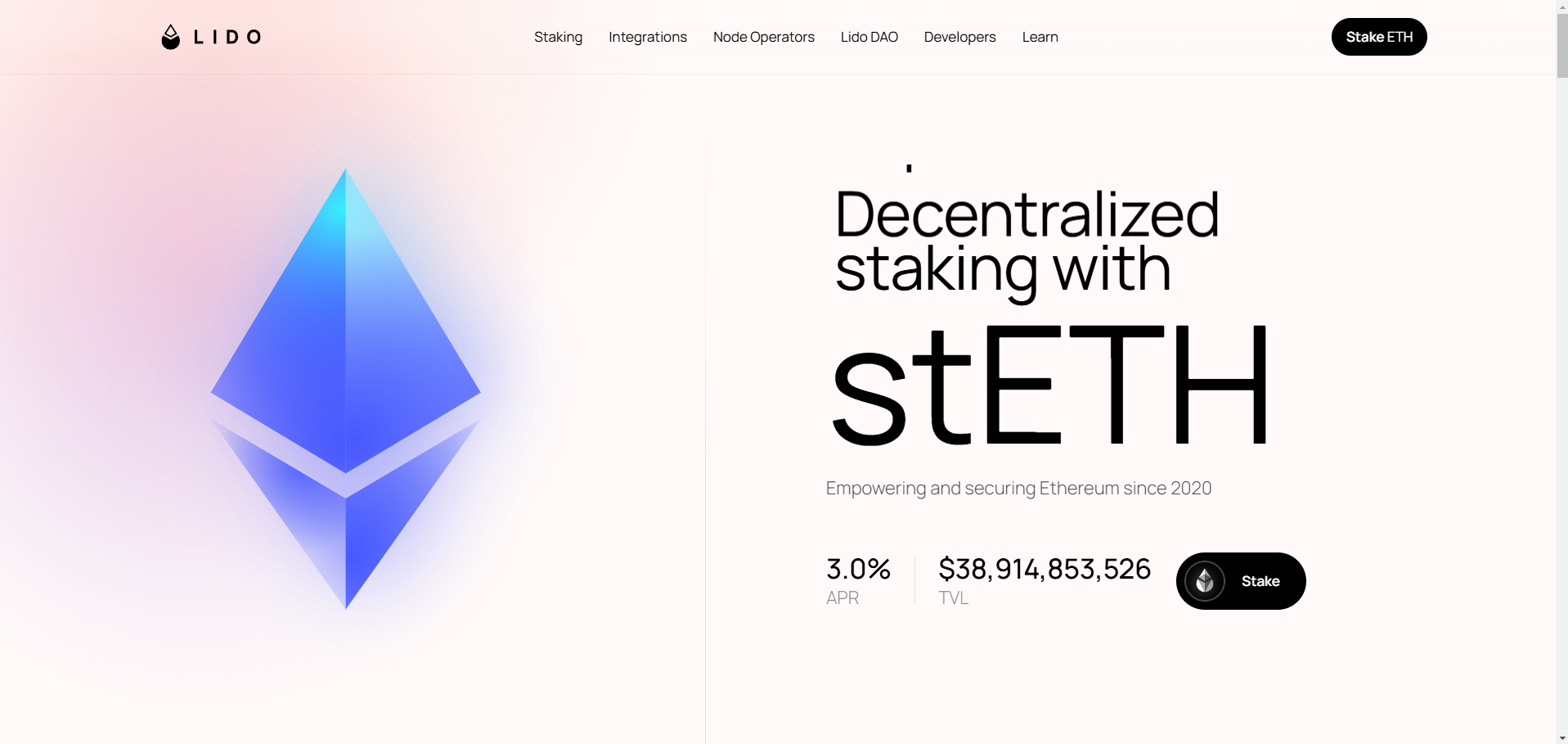Open the Staking menu
The width and height of the screenshot is (1568, 744).
click(559, 37)
